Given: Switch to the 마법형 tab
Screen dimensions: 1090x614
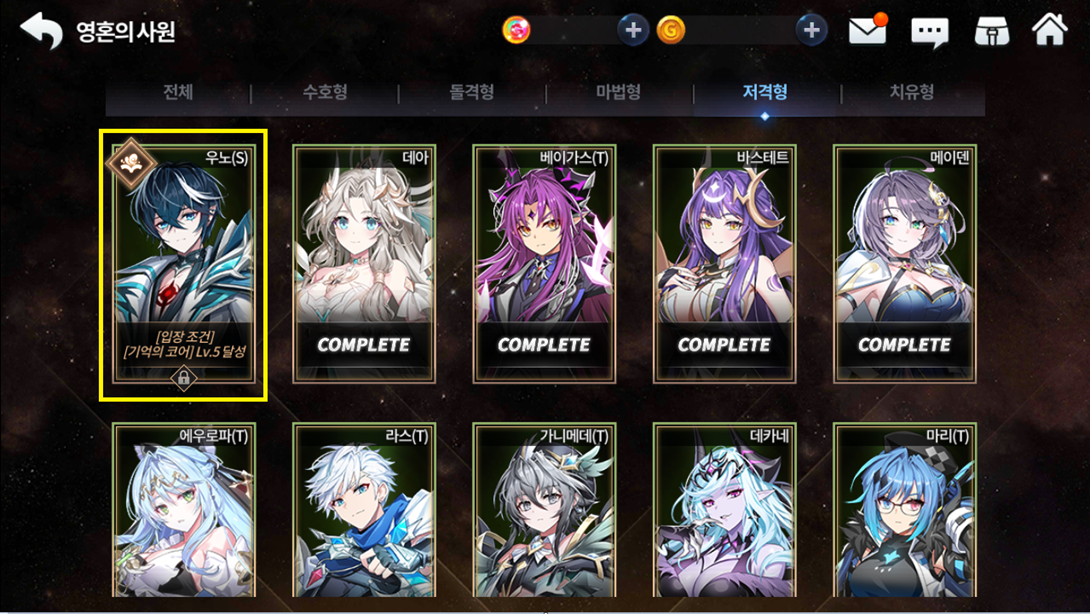Looking at the screenshot, I should coord(619,92).
